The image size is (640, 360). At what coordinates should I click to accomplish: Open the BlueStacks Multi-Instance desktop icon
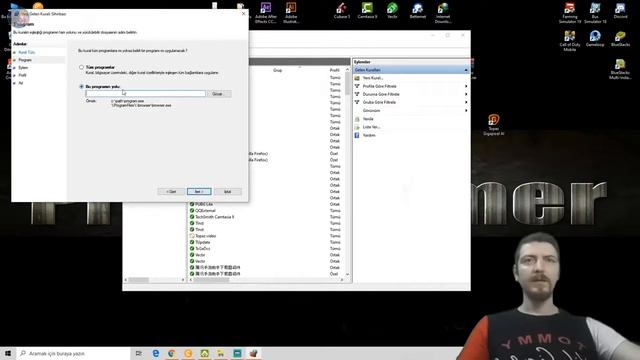coord(620,69)
